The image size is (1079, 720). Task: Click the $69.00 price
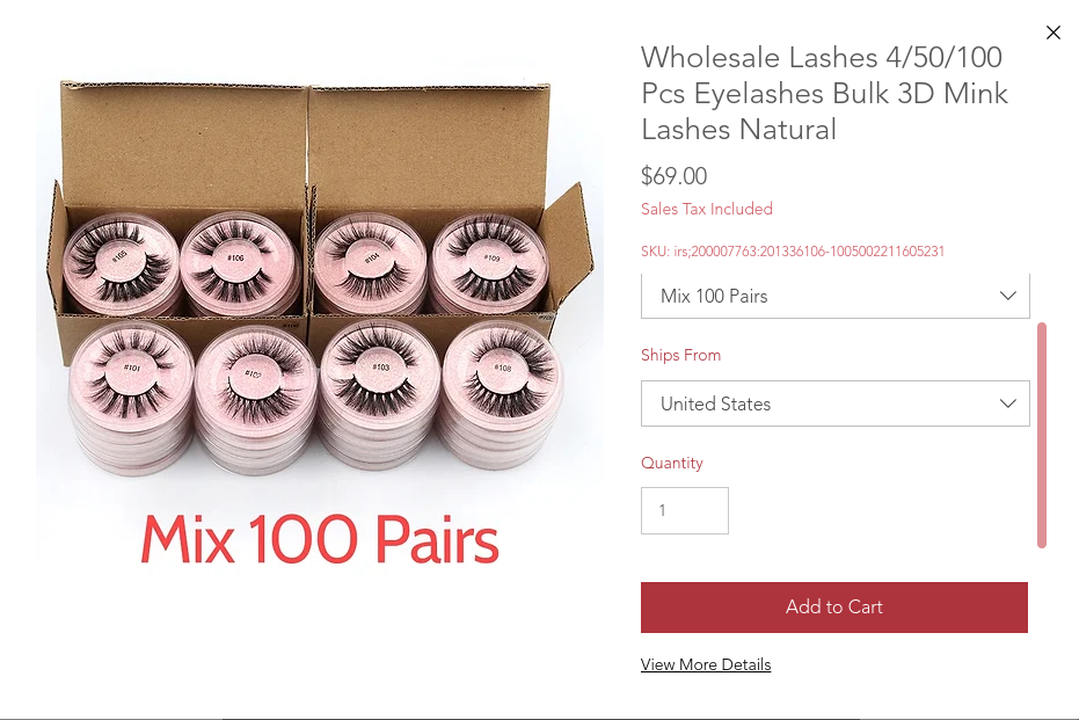click(674, 176)
